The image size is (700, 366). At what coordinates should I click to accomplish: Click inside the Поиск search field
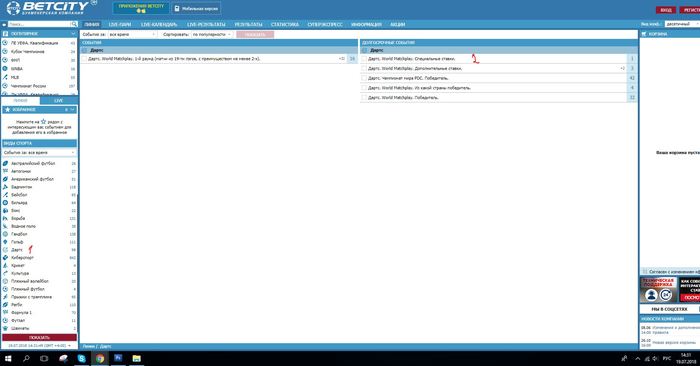coord(39,24)
